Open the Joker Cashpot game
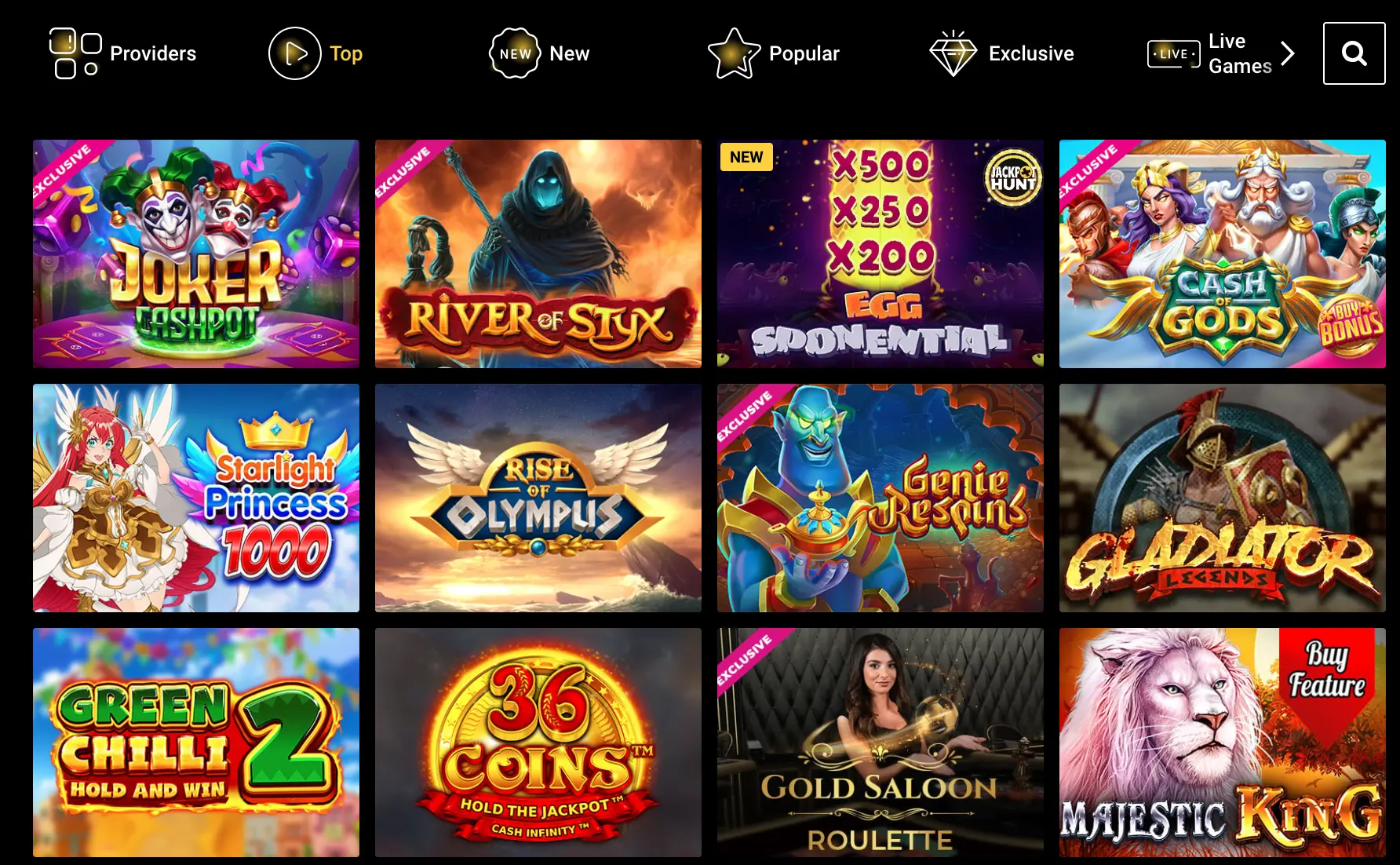Viewport: 1400px width, 865px height. pyautogui.click(x=196, y=254)
